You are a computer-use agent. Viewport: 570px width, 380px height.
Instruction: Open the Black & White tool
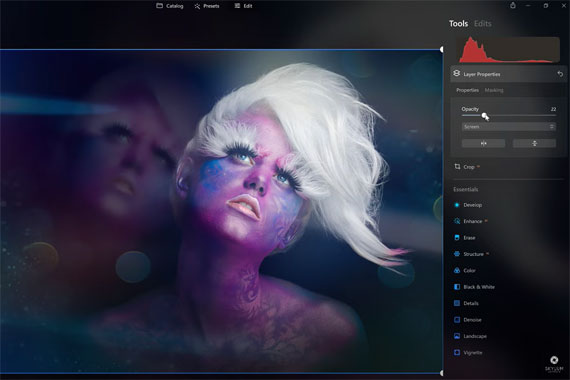coord(474,287)
